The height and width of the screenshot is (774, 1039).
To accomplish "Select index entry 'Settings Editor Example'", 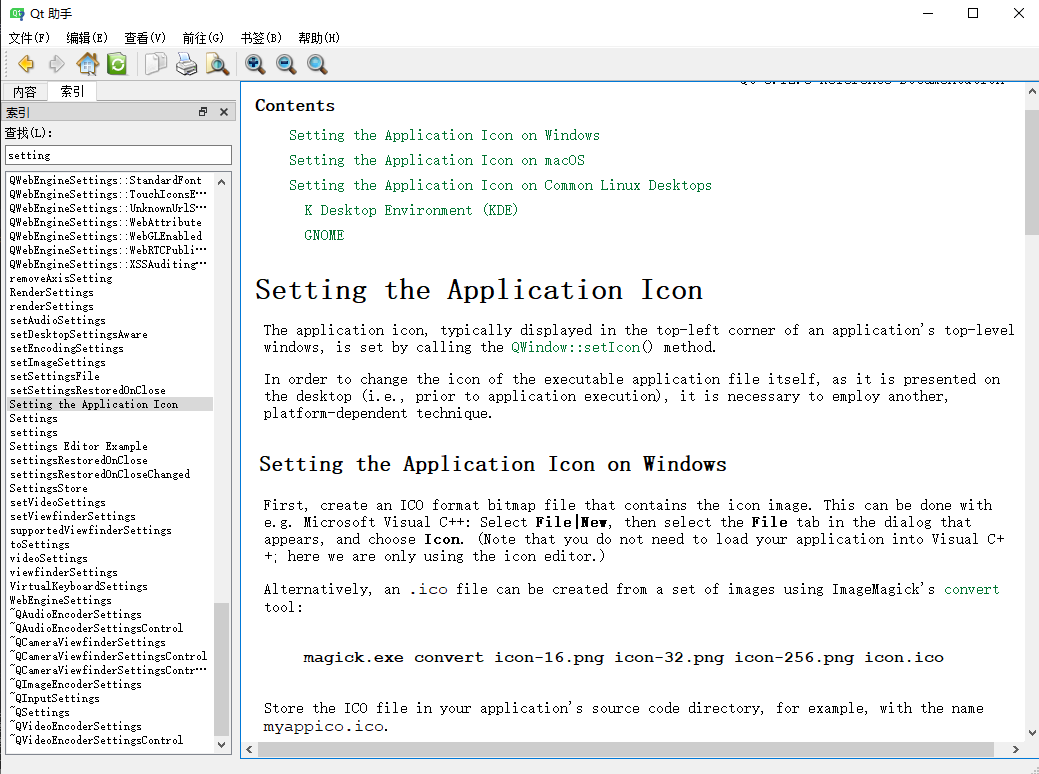I will (110, 446).
